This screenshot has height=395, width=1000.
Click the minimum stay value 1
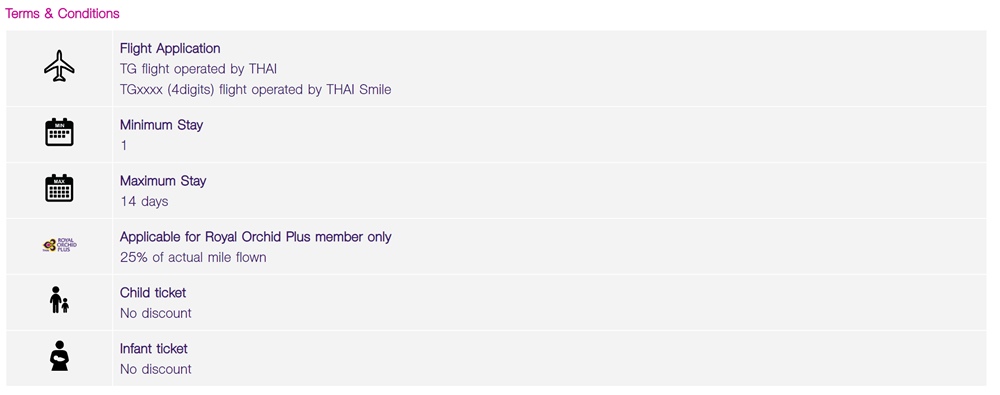click(x=124, y=145)
